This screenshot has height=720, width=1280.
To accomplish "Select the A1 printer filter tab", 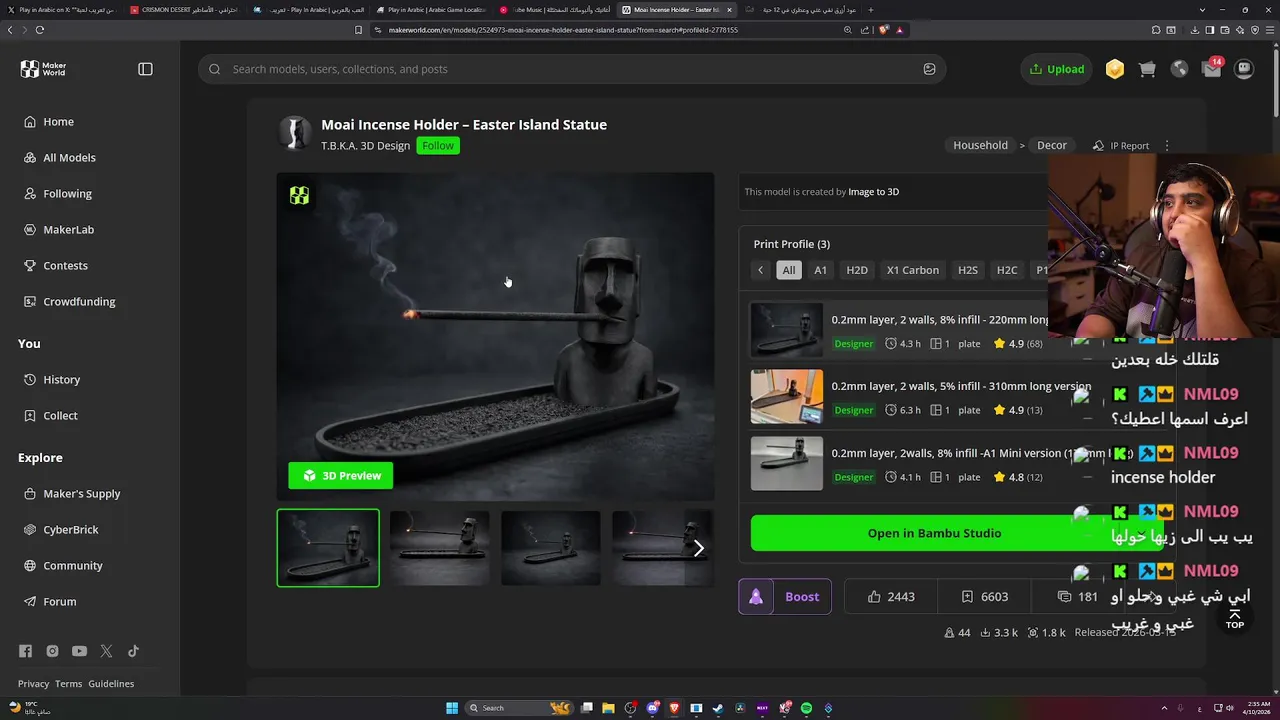I will [x=820, y=270].
